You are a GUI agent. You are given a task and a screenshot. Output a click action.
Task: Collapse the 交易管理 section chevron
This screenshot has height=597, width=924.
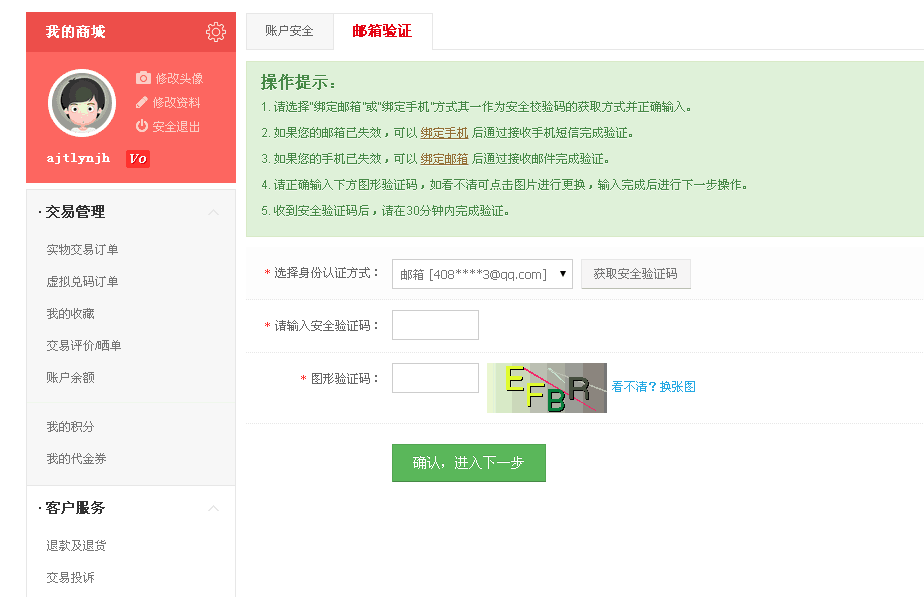(x=214, y=212)
